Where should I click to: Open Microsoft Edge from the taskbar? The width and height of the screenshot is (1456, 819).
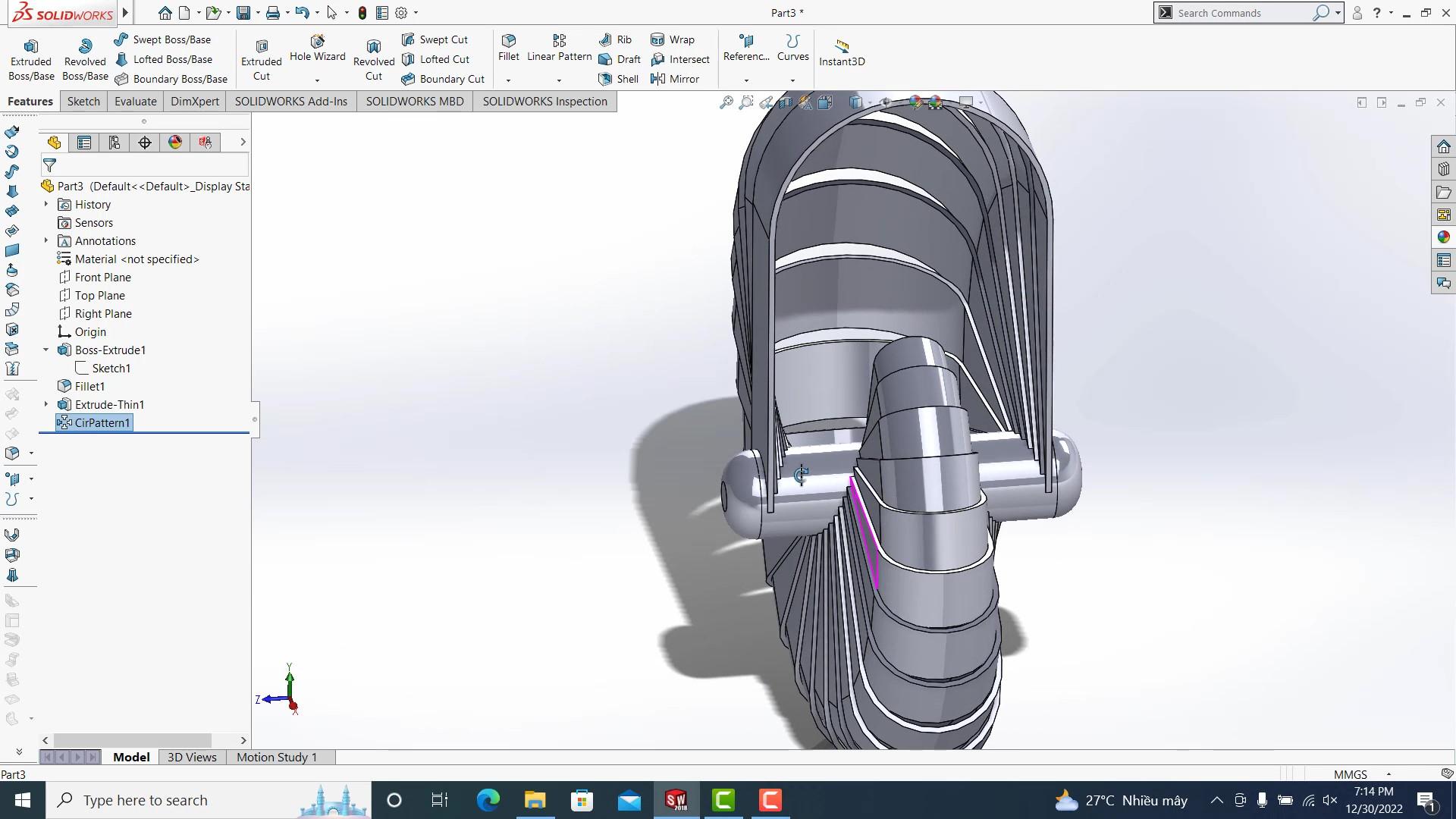(488, 800)
